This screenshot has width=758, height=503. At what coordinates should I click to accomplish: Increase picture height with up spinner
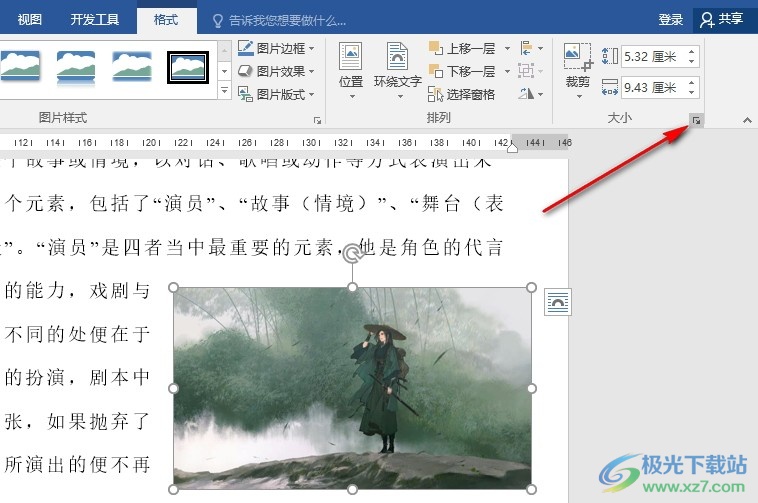coord(692,52)
